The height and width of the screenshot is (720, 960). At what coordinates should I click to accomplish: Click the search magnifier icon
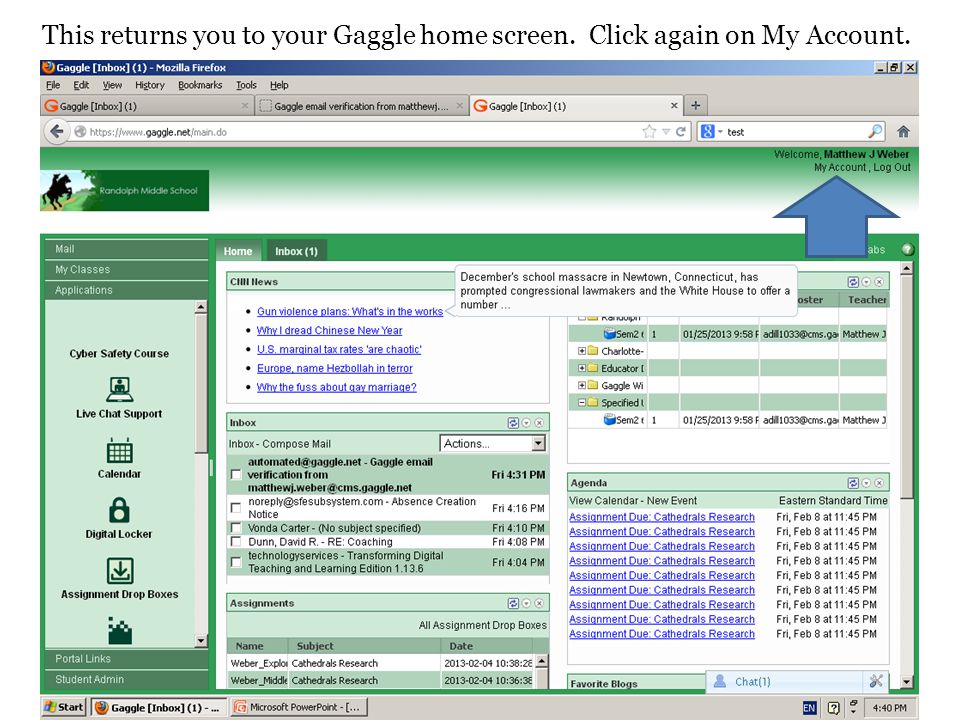click(876, 131)
